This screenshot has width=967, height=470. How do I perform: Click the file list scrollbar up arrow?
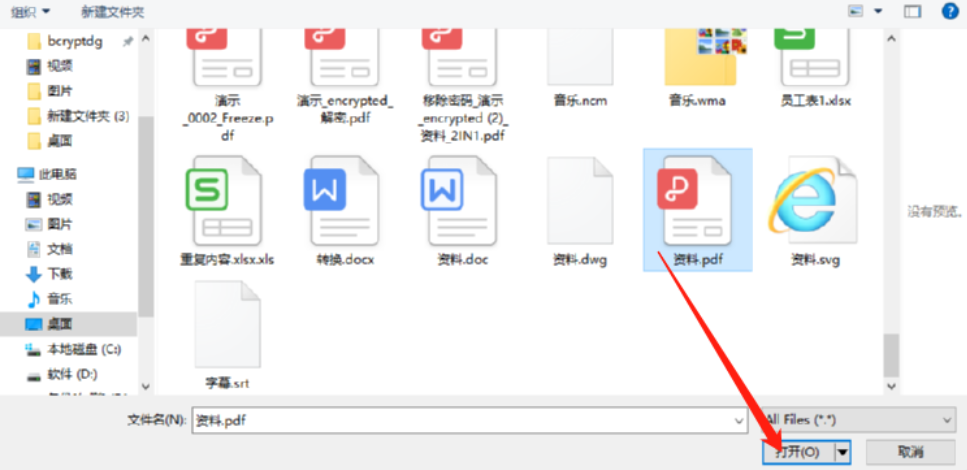click(x=891, y=38)
